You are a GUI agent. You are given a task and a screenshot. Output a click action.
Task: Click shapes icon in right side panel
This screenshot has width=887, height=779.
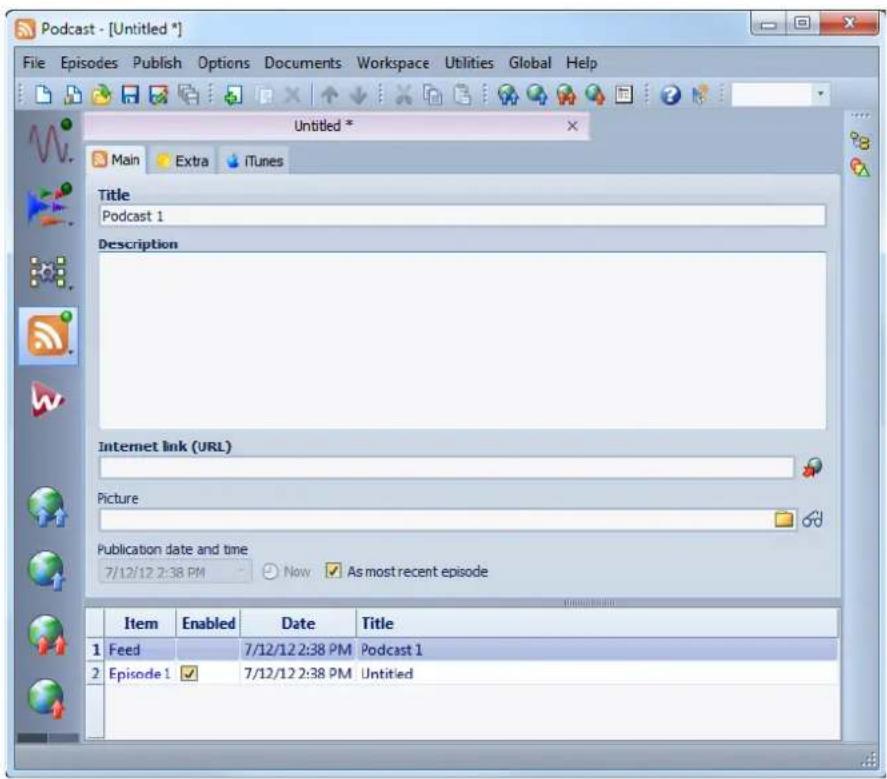tap(860, 167)
